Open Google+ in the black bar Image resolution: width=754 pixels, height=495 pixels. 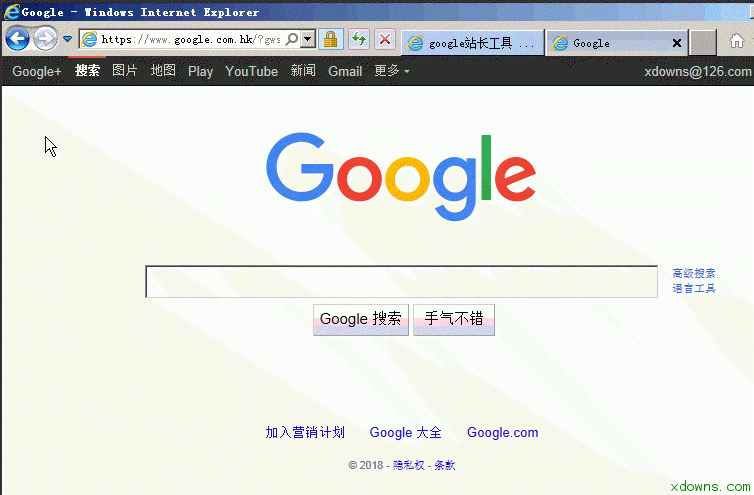pos(37,71)
